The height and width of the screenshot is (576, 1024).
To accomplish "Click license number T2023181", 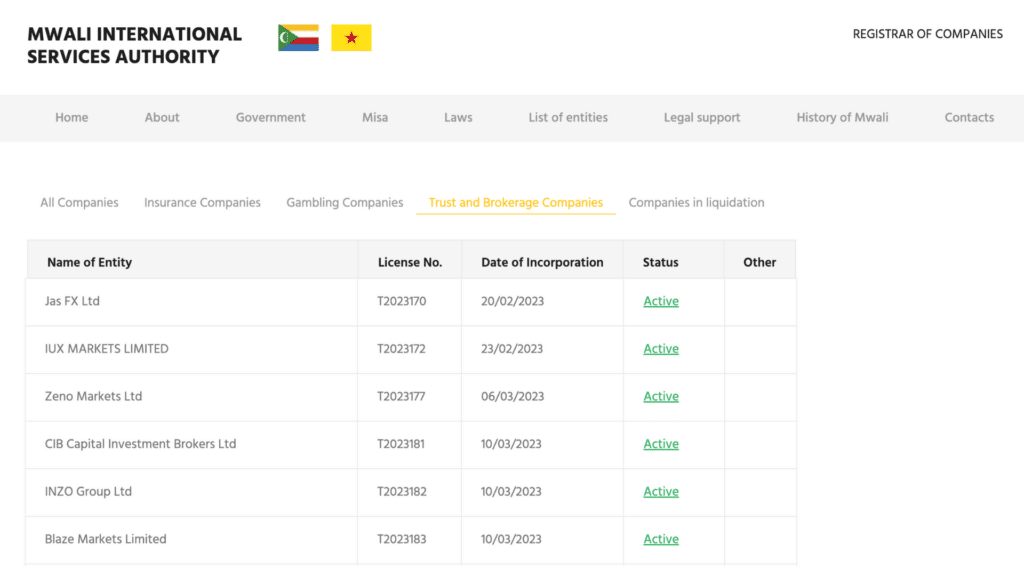I will click(400, 444).
